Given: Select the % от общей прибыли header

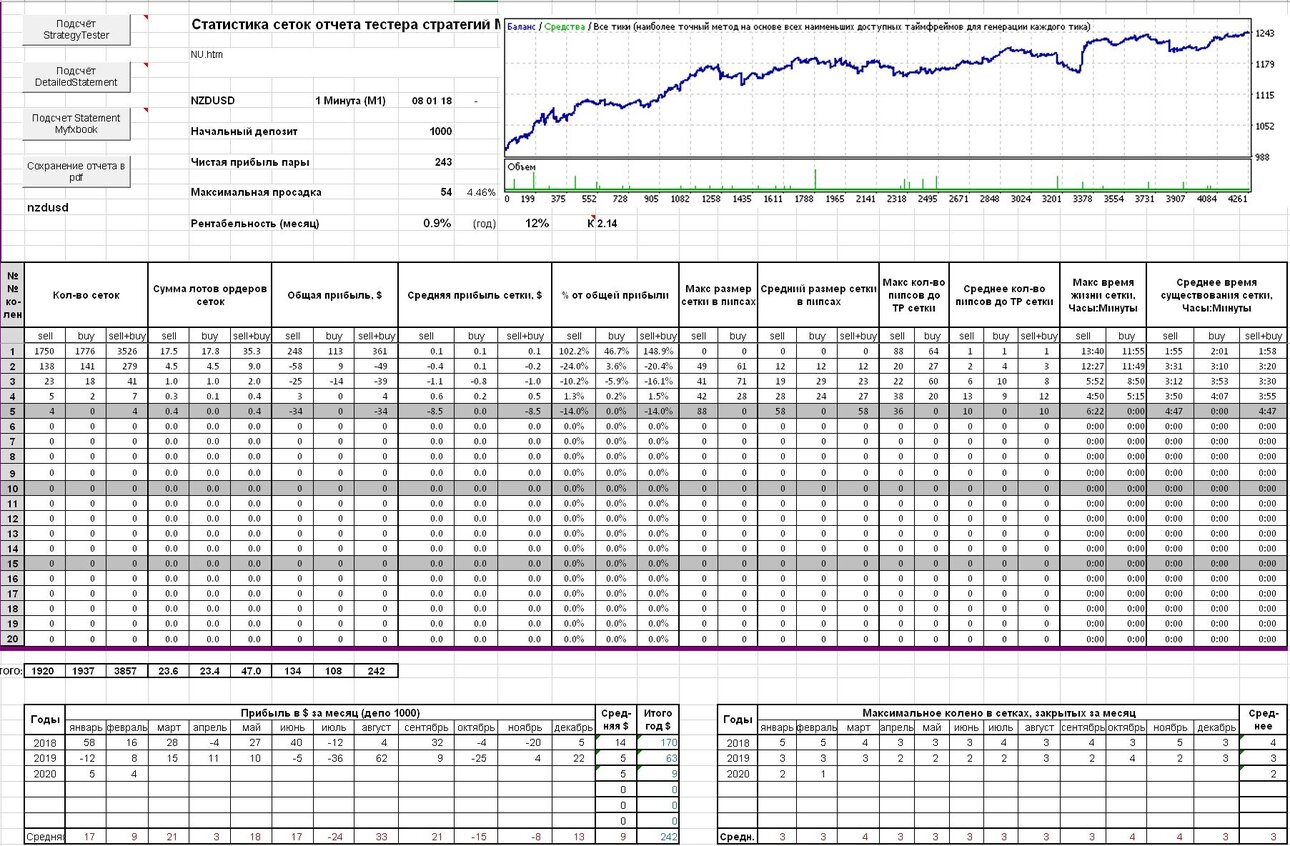Looking at the screenshot, I should (615, 295).
